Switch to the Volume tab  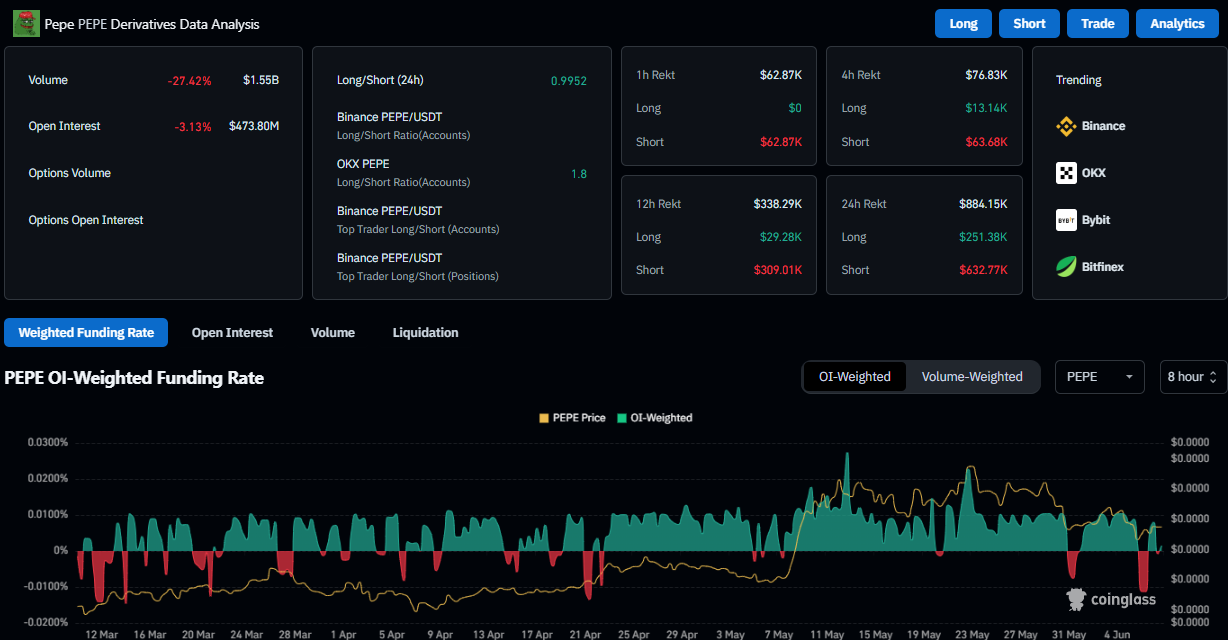[333, 332]
